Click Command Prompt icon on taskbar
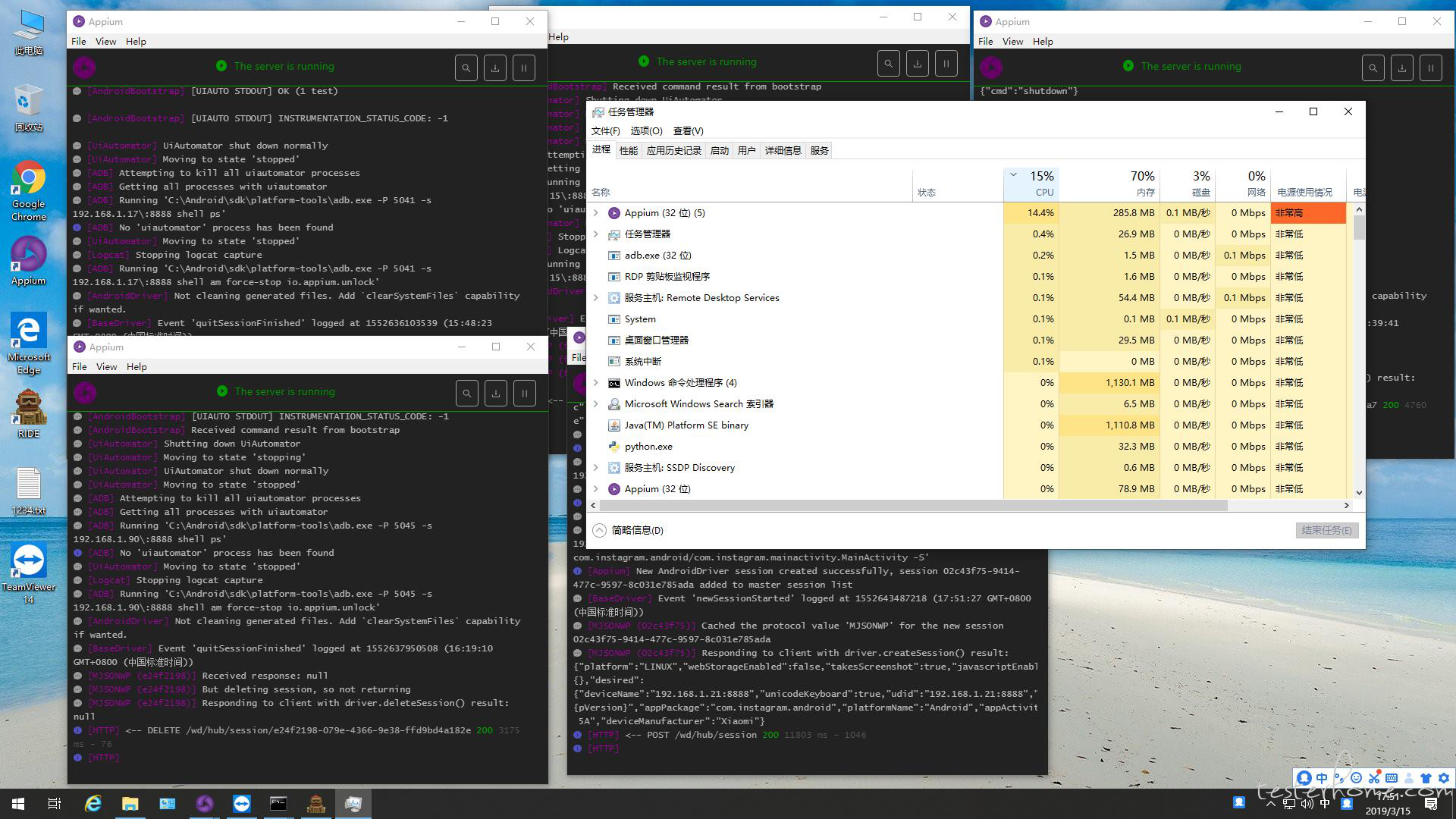The width and height of the screenshot is (1456, 819). click(279, 804)
